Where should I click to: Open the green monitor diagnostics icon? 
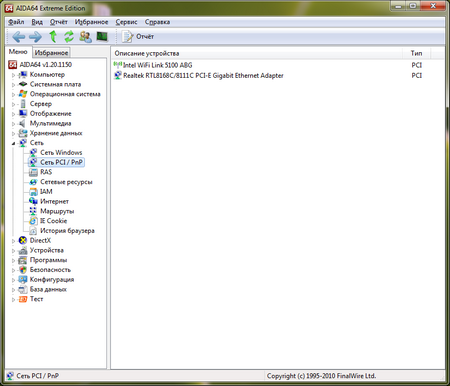point(102,36)
